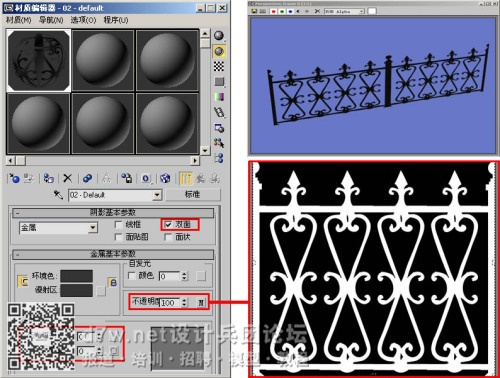Toggle Show Map in Viewport icon

165,178
